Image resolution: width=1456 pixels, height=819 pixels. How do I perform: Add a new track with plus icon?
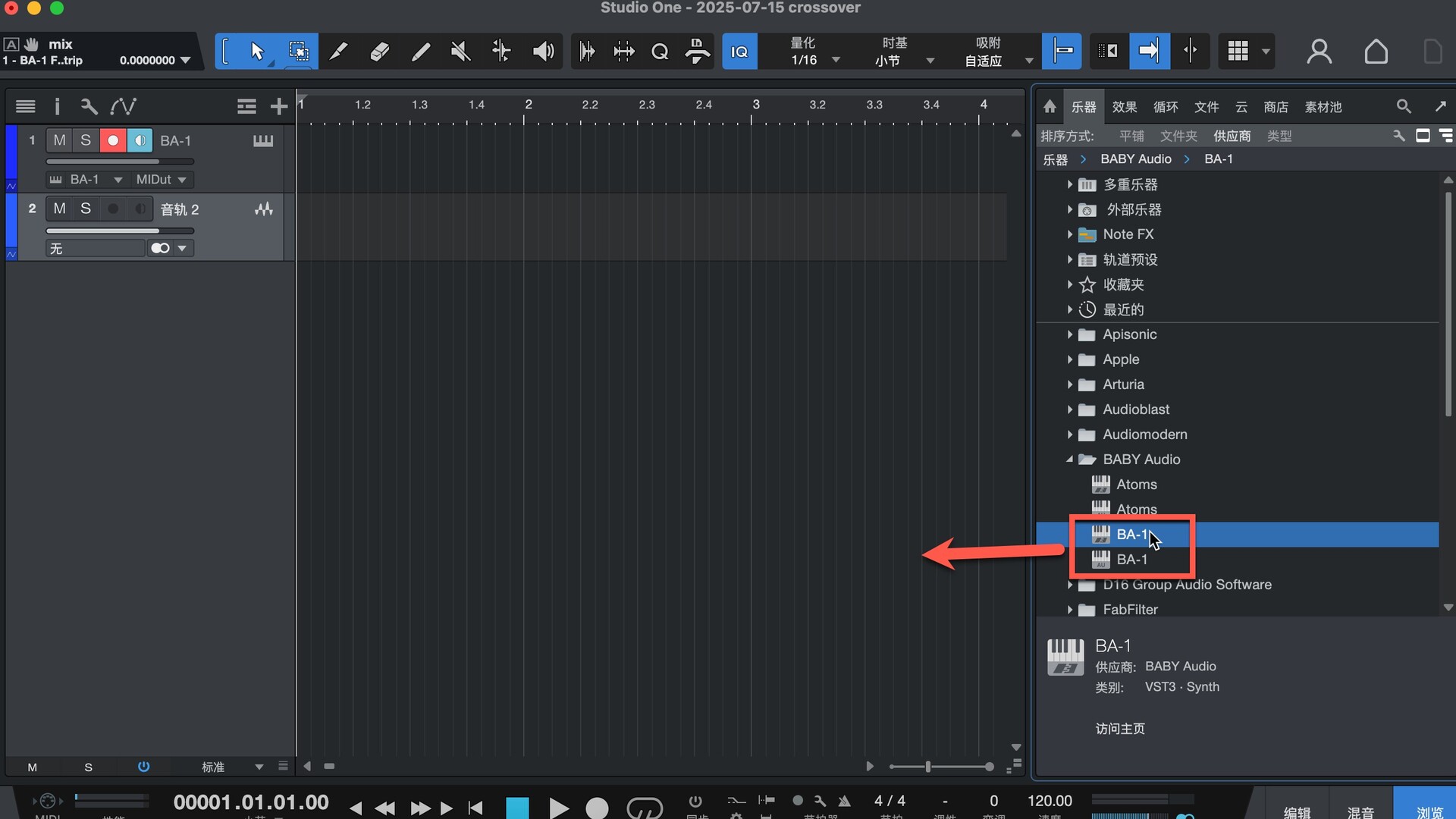pyautogui.click(x=279, y=107)
